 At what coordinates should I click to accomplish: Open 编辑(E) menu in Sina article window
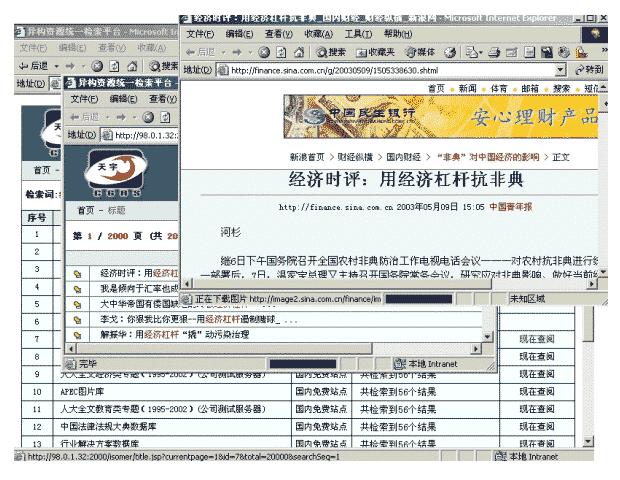click(239, 34)
